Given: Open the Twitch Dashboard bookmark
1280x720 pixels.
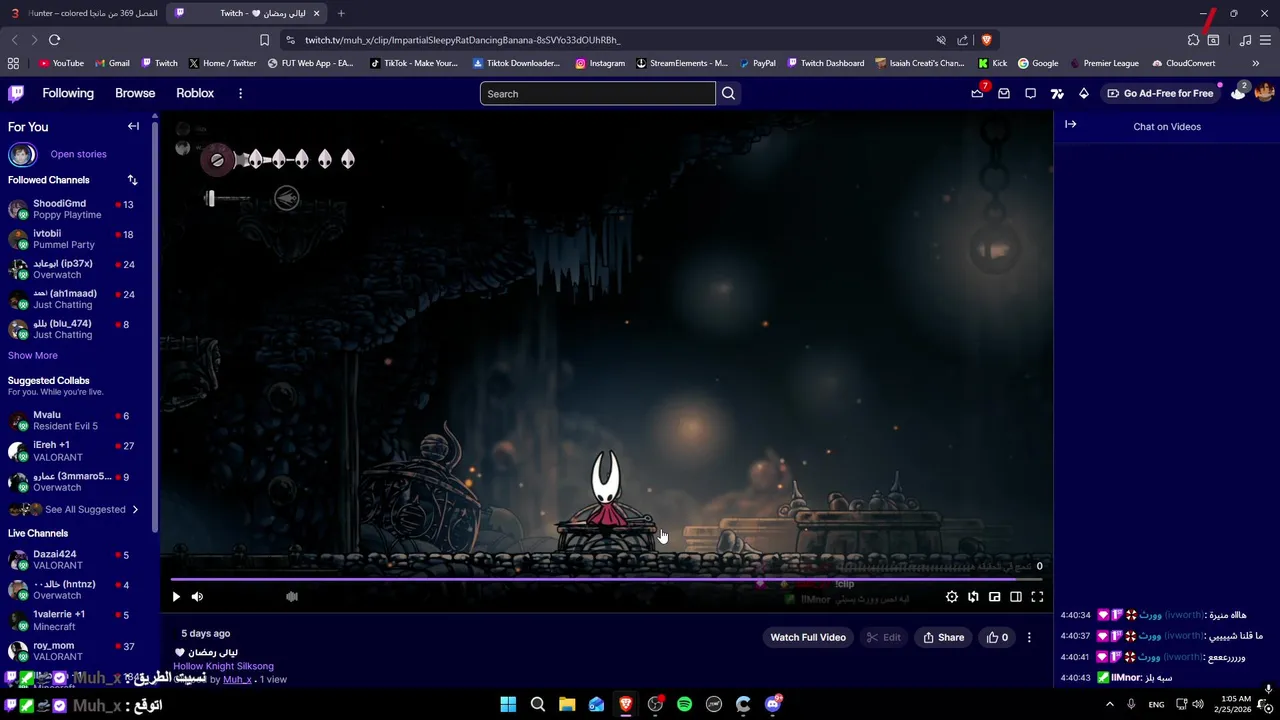Looking at the screenshot, I should [x=826, y=63].
